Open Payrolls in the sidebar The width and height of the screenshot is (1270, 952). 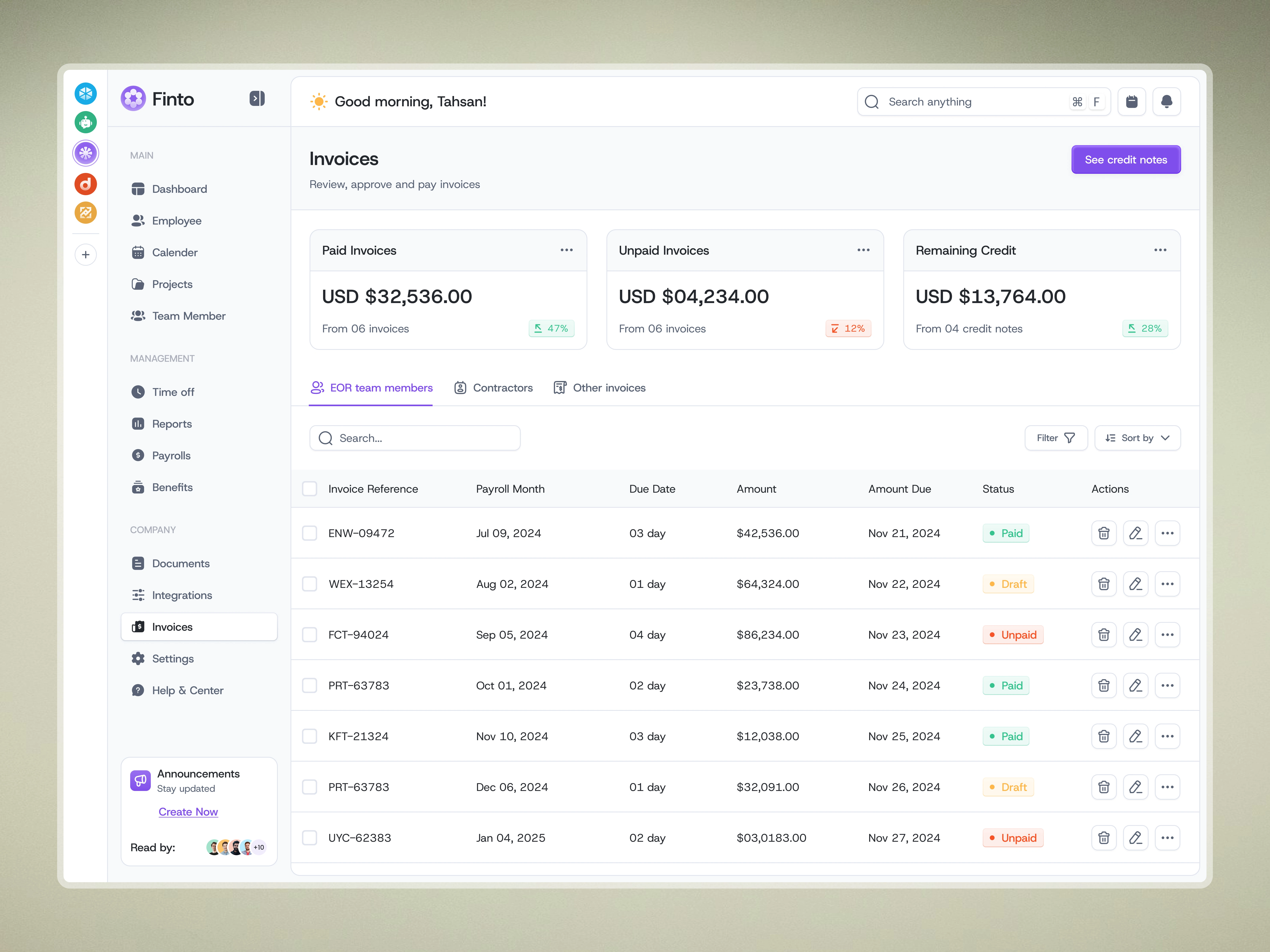click(x=171, y=456)
